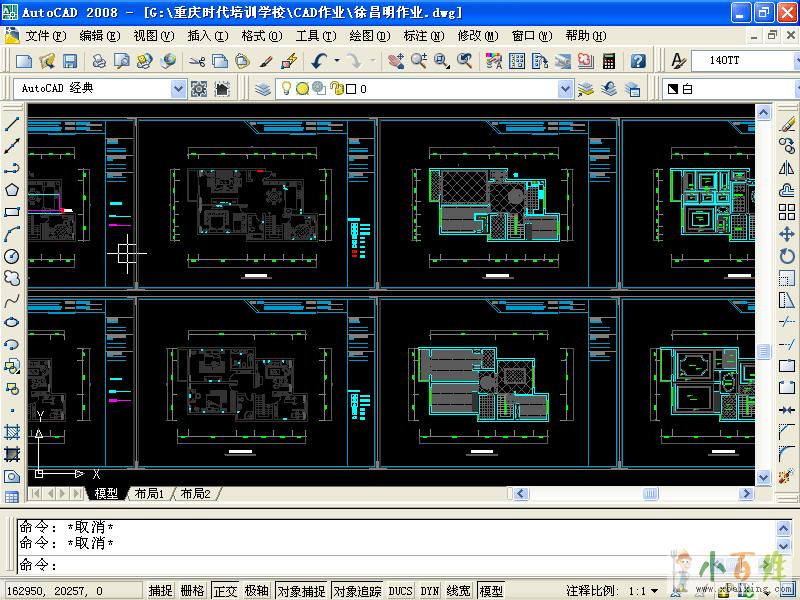Select the Move tool in modify toolbar
800x600 pixels.
point(787,233)
